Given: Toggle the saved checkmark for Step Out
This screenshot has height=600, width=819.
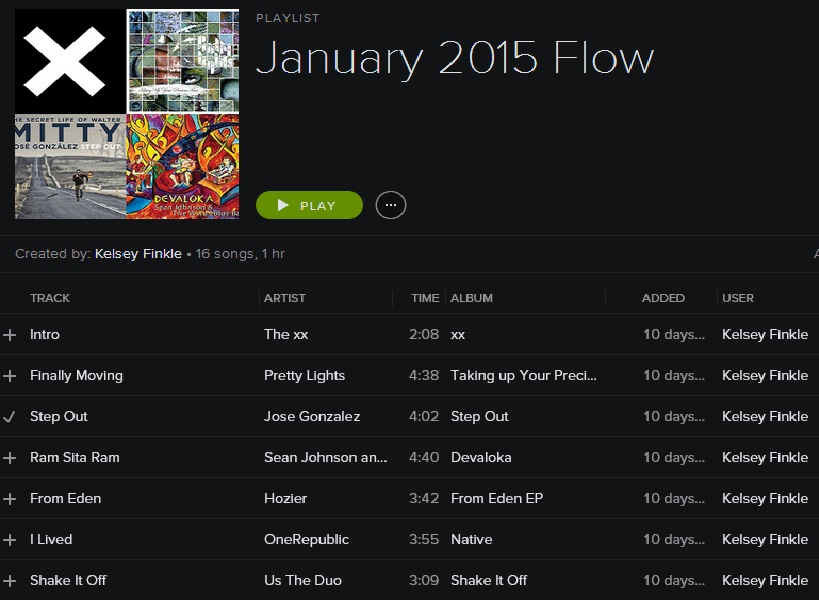Looking at the screenshot, I should point(10,417).
